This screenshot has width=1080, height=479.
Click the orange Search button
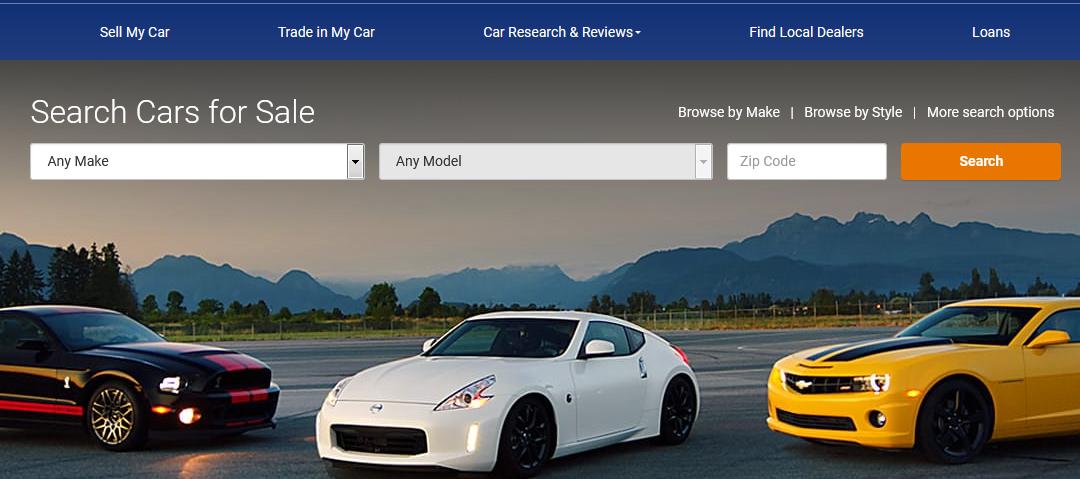pyautogui.click(x=981, y=161)
